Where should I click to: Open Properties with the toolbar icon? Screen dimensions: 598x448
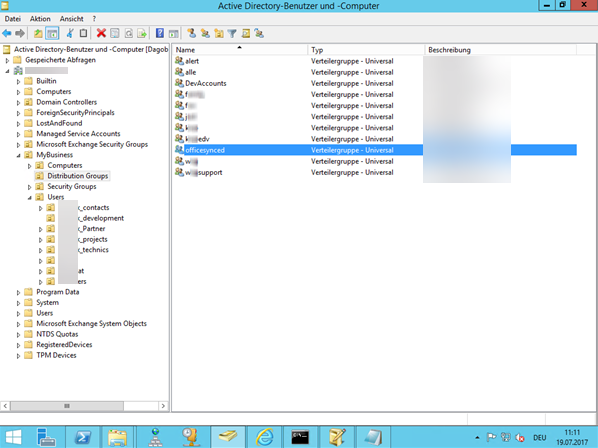pos(114,34)
